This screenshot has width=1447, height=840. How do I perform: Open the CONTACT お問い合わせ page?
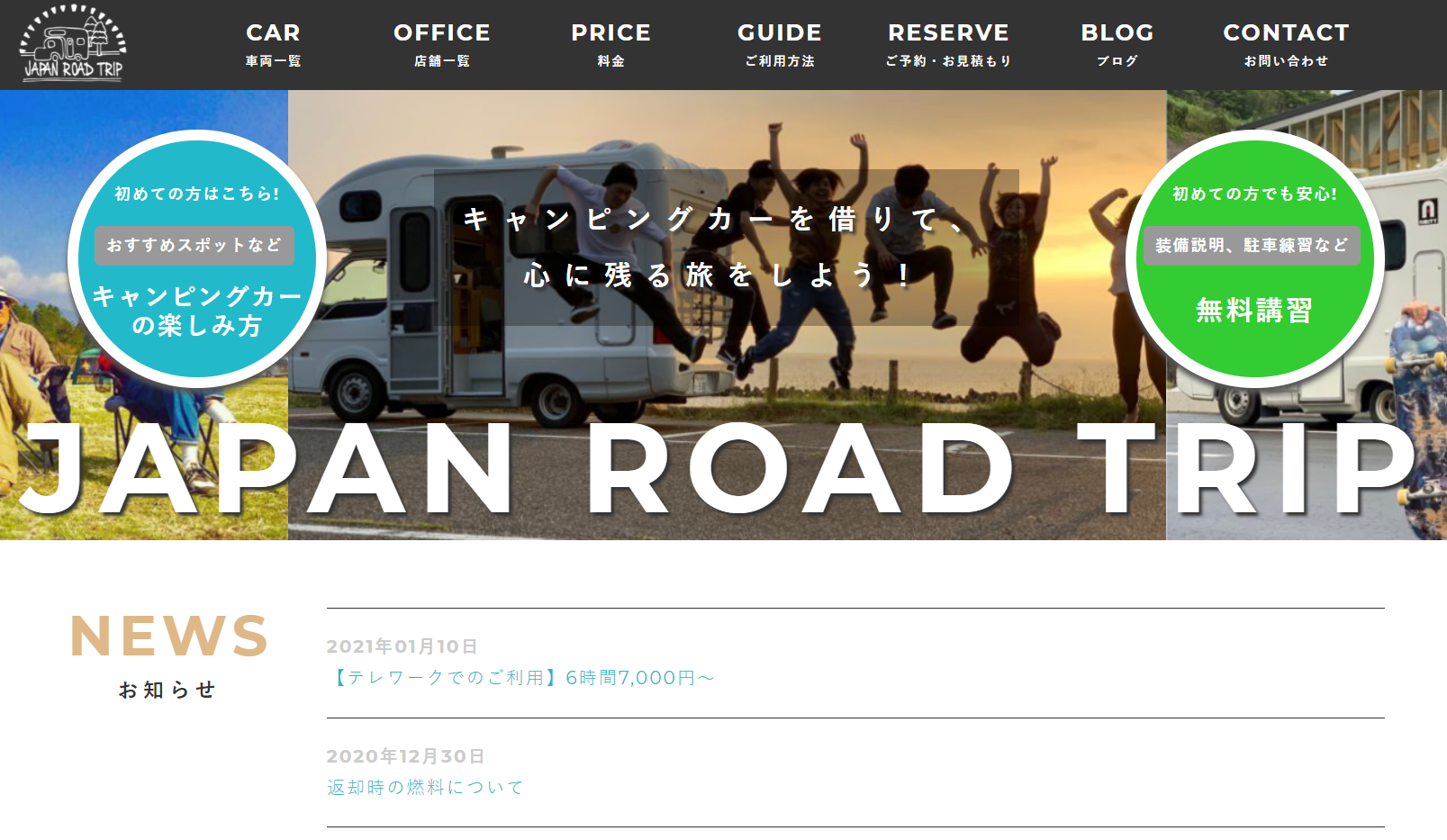pos(1286,44)
